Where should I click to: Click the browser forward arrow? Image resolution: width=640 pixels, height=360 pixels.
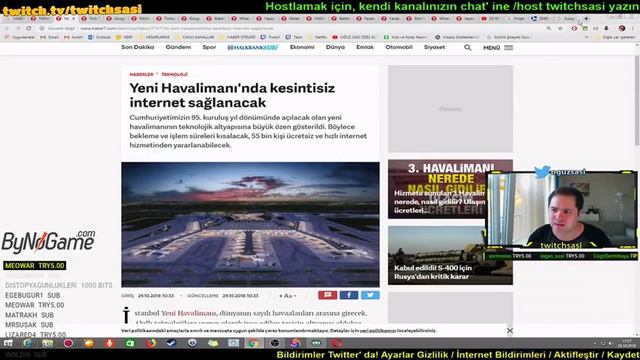tap(18, 29)
